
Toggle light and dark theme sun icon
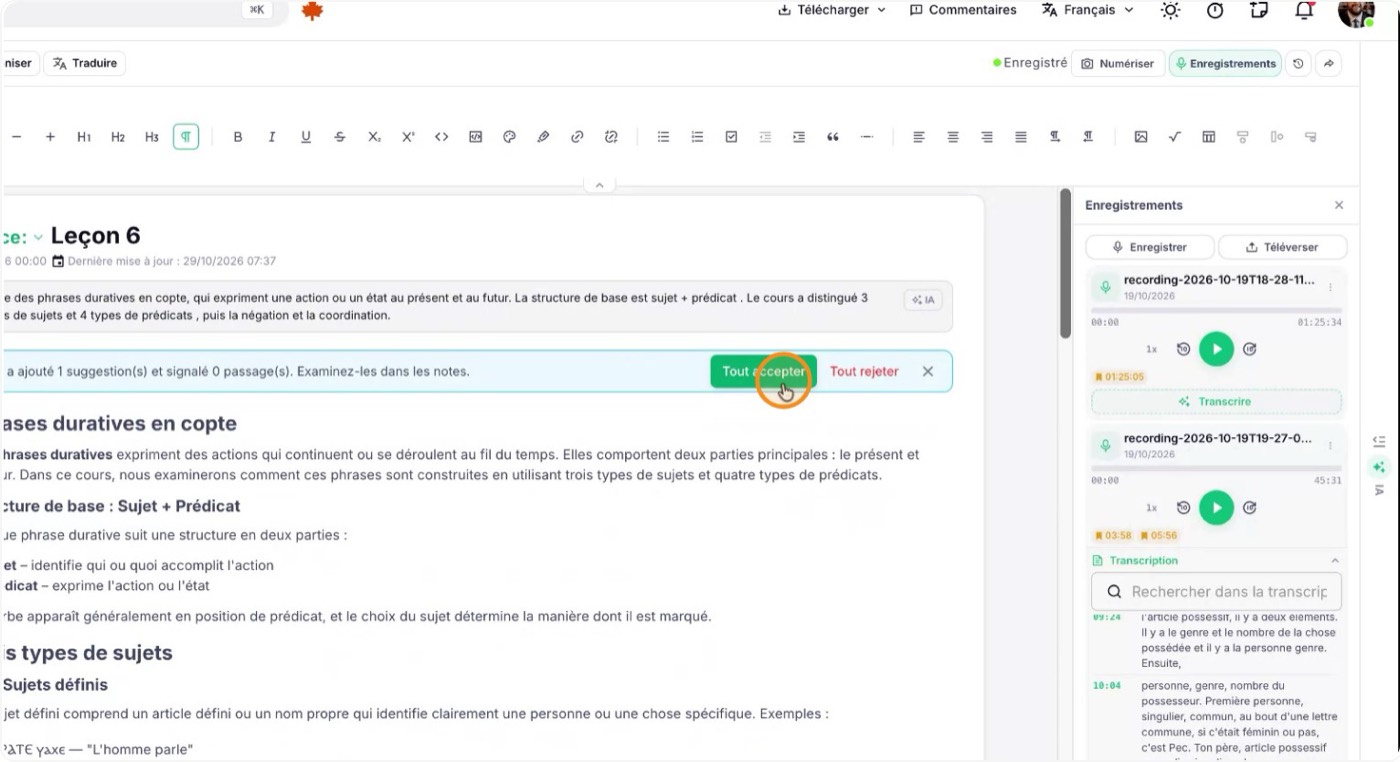[1170, 10]
